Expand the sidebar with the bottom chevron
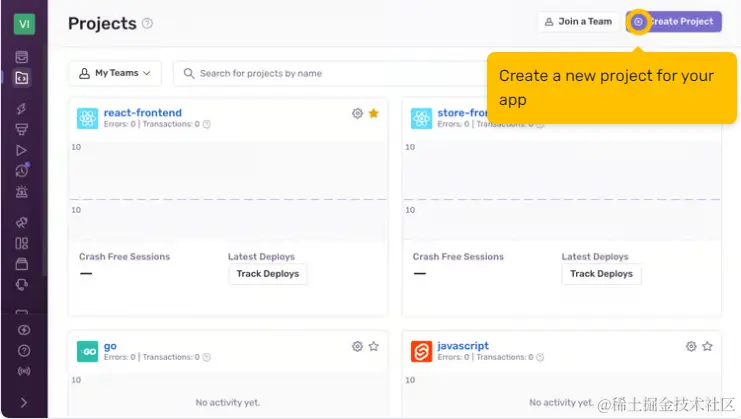Screen dimensions: 741x419 (x=24, y=403)
